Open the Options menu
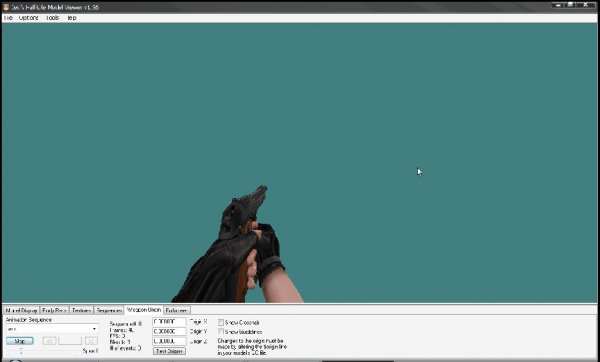Viewport: 600px width, 362px height. (29, 18)
